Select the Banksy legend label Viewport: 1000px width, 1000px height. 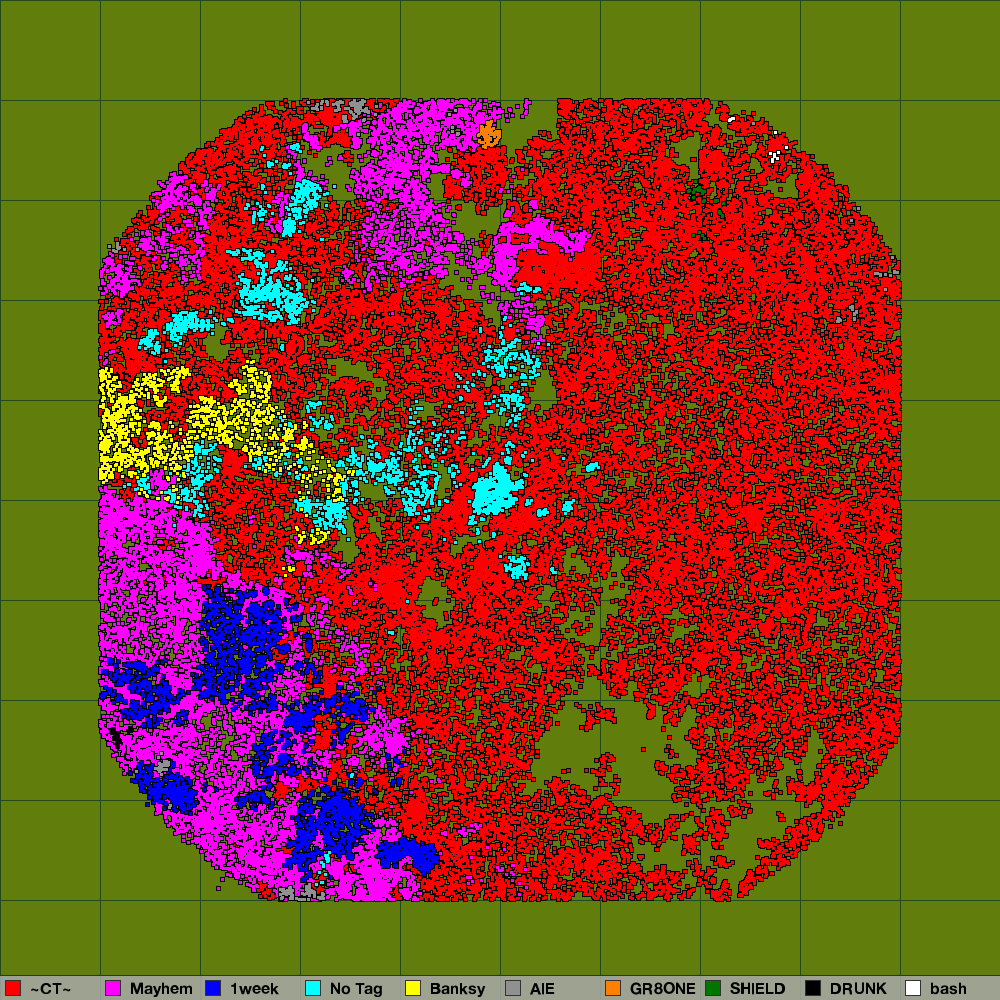point(457,989)
